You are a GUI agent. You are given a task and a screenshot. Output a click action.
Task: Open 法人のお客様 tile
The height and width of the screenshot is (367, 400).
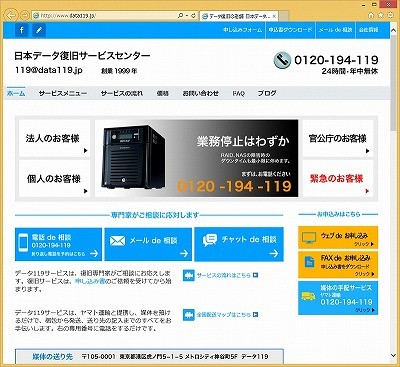[54, 138]
